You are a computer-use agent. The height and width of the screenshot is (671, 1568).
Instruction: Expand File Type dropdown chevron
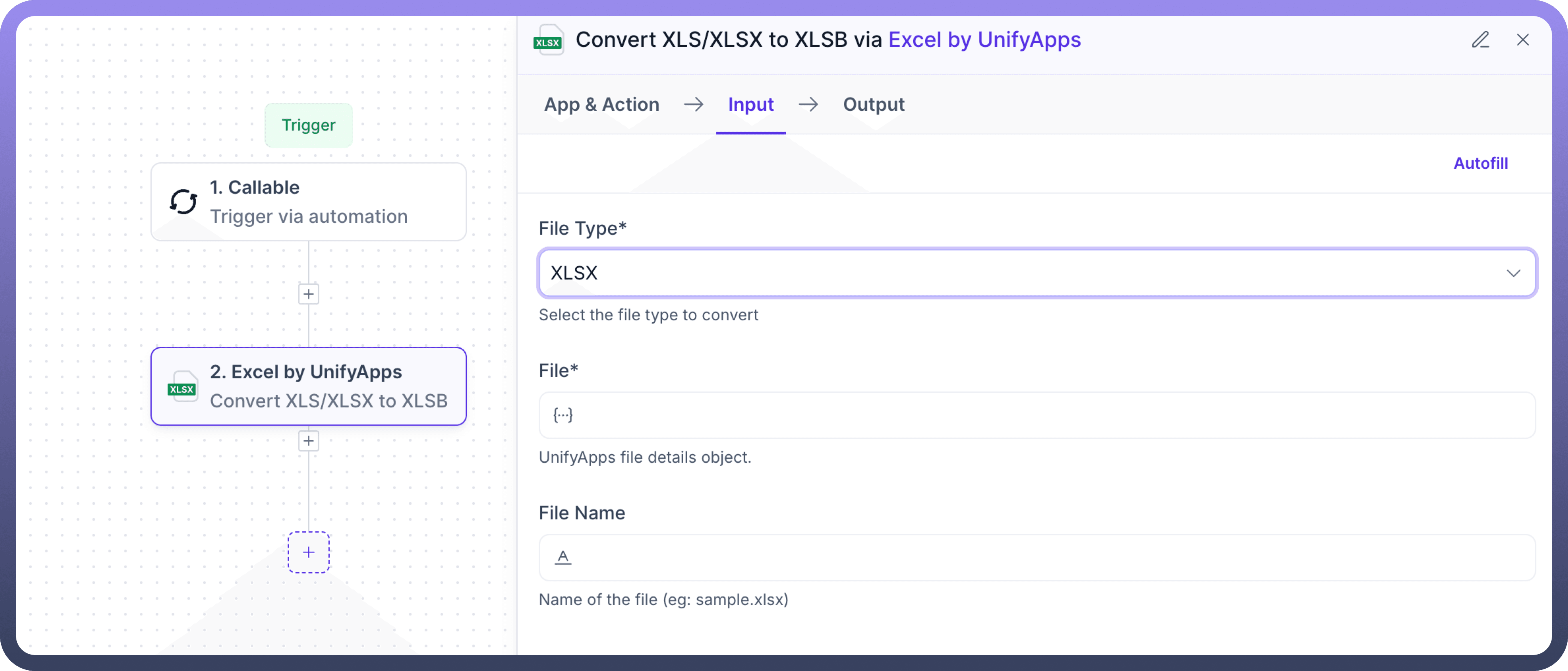(x=1513, y=273)
